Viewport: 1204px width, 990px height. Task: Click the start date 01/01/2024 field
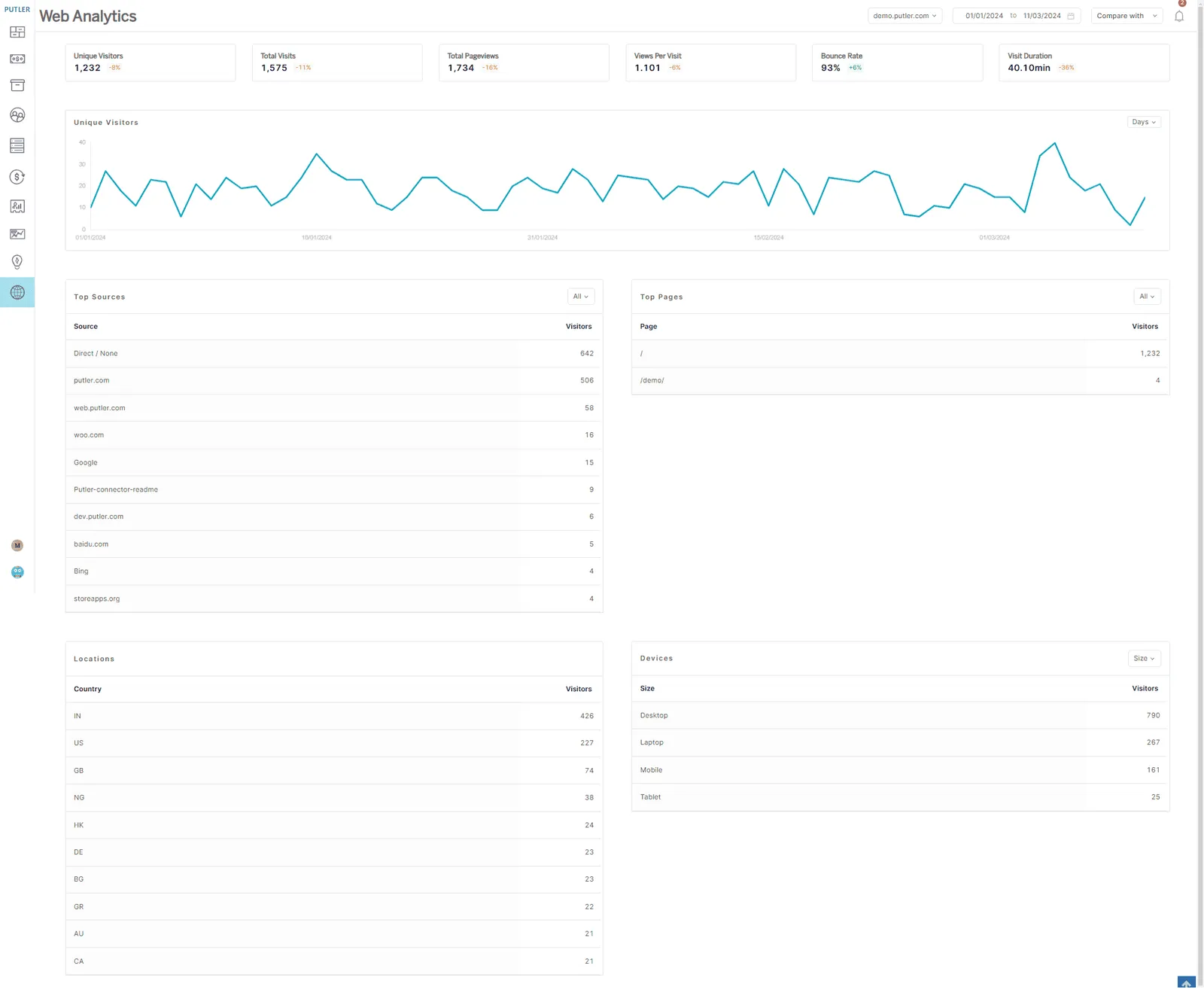point(984,16)
